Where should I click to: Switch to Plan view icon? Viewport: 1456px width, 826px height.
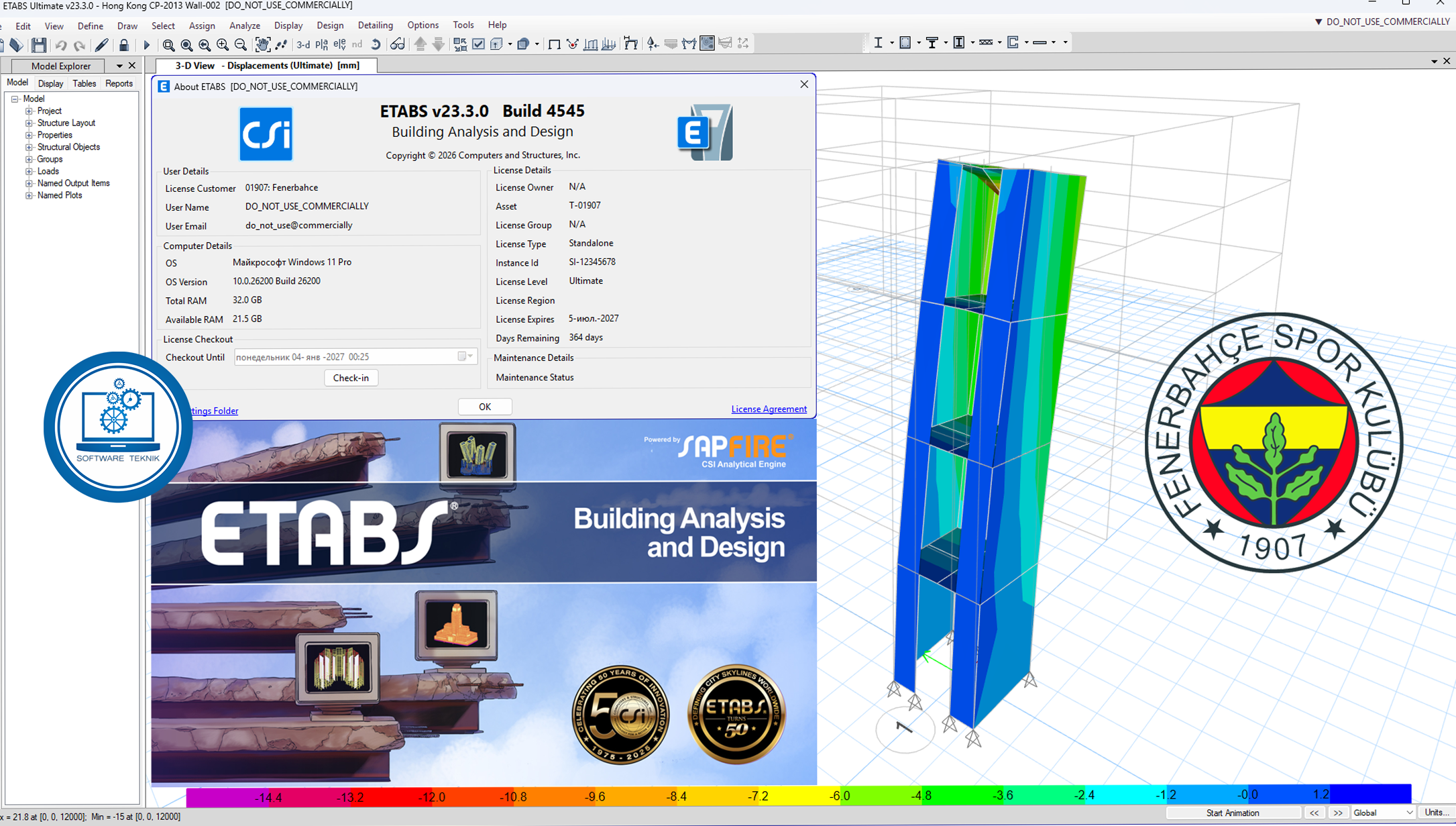[322, 45]
